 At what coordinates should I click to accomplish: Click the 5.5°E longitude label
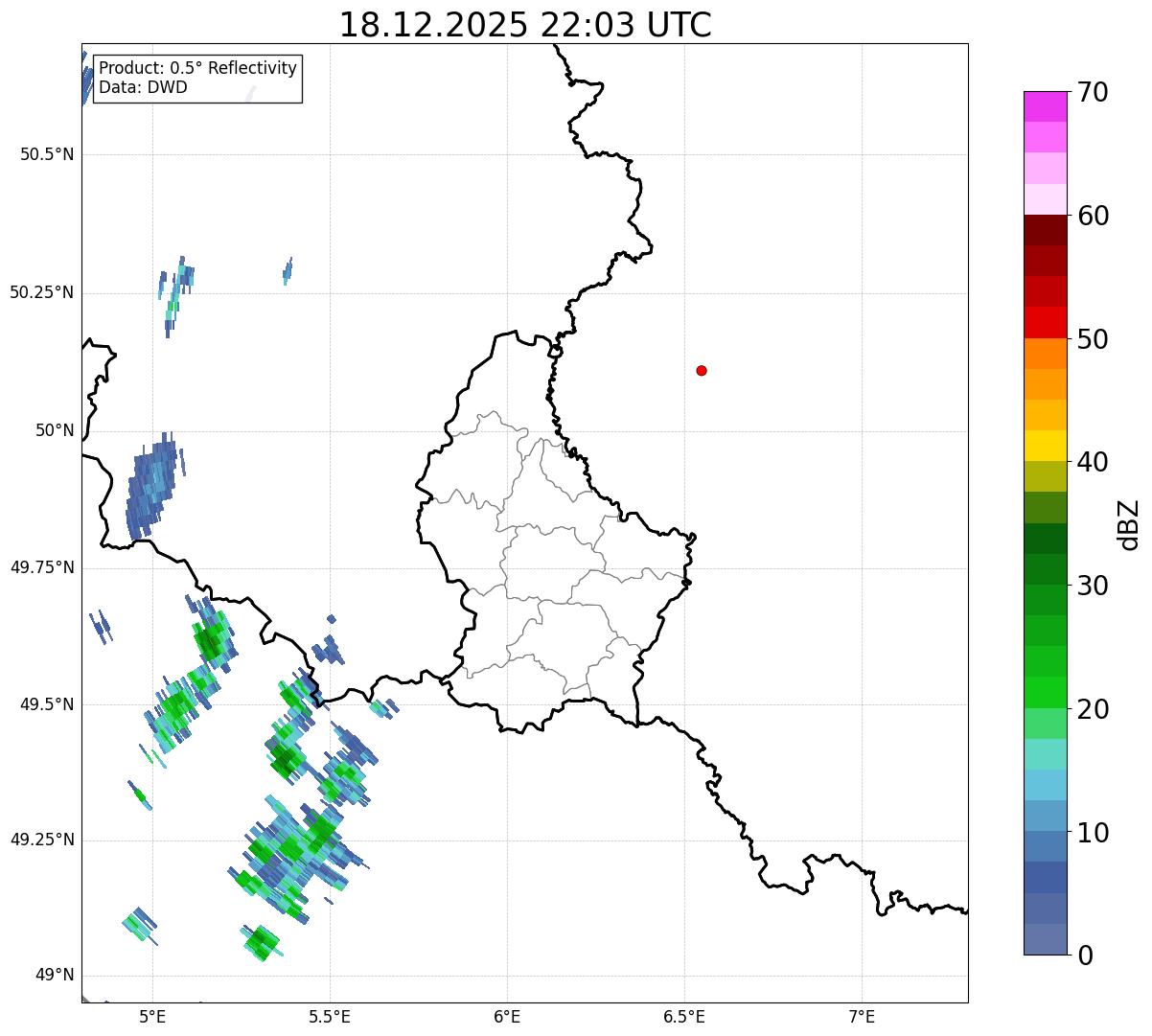330,1016
